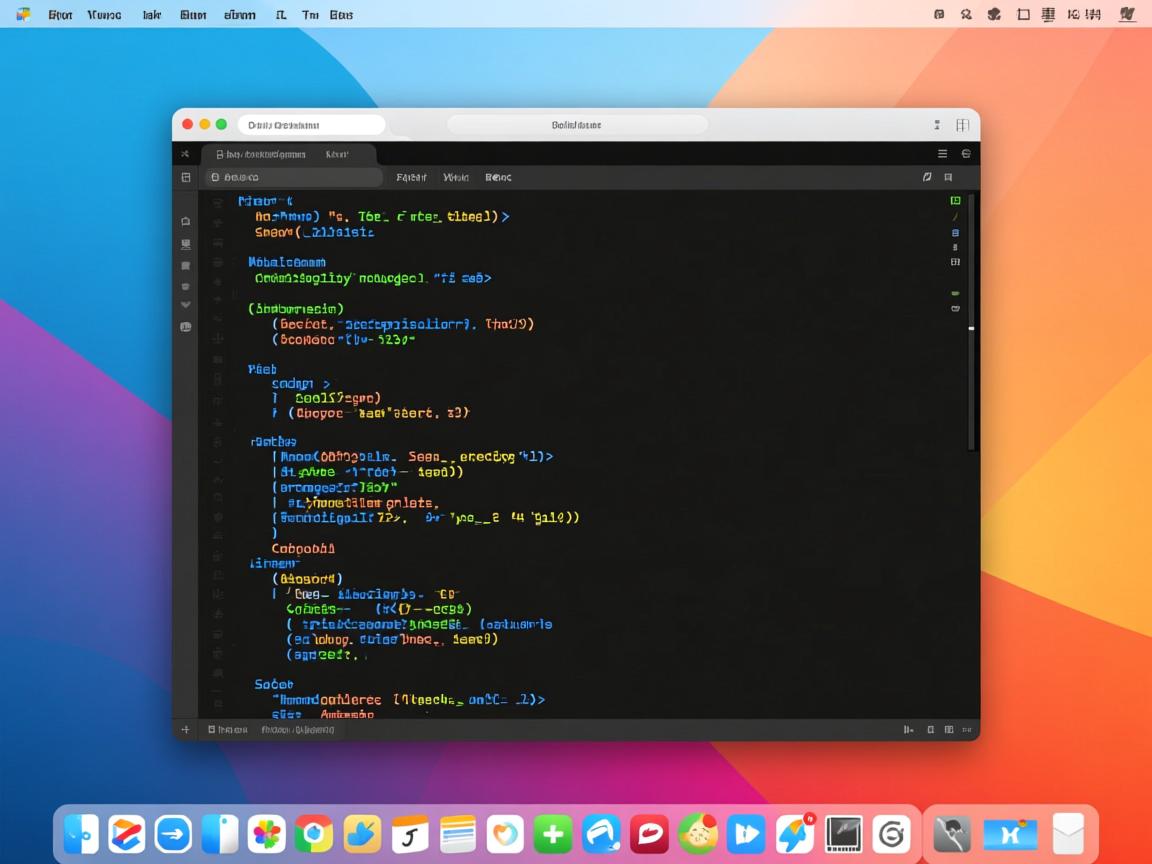Click the green square icon atop the right gutter
This screenshot has width=1152, height=864.
click(x=955, y=201)
